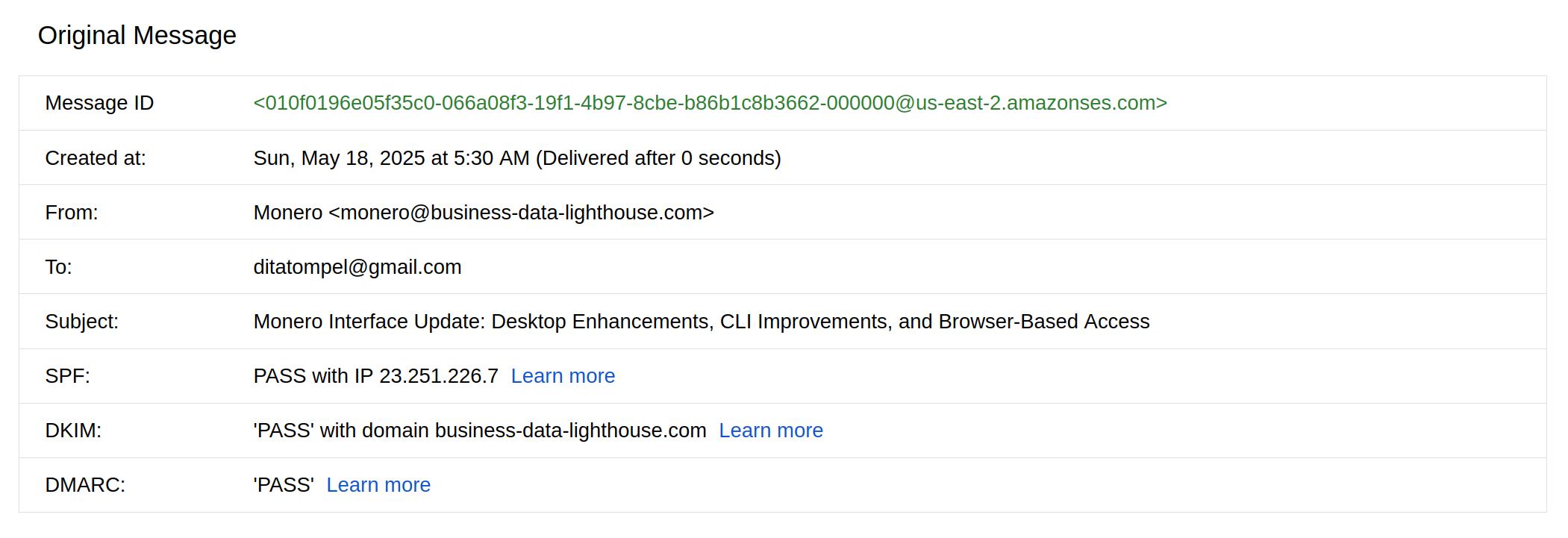1568x538 pixels.
Task: Click the recipient ditatompel@gmail.com
Action: click(357, 267)
